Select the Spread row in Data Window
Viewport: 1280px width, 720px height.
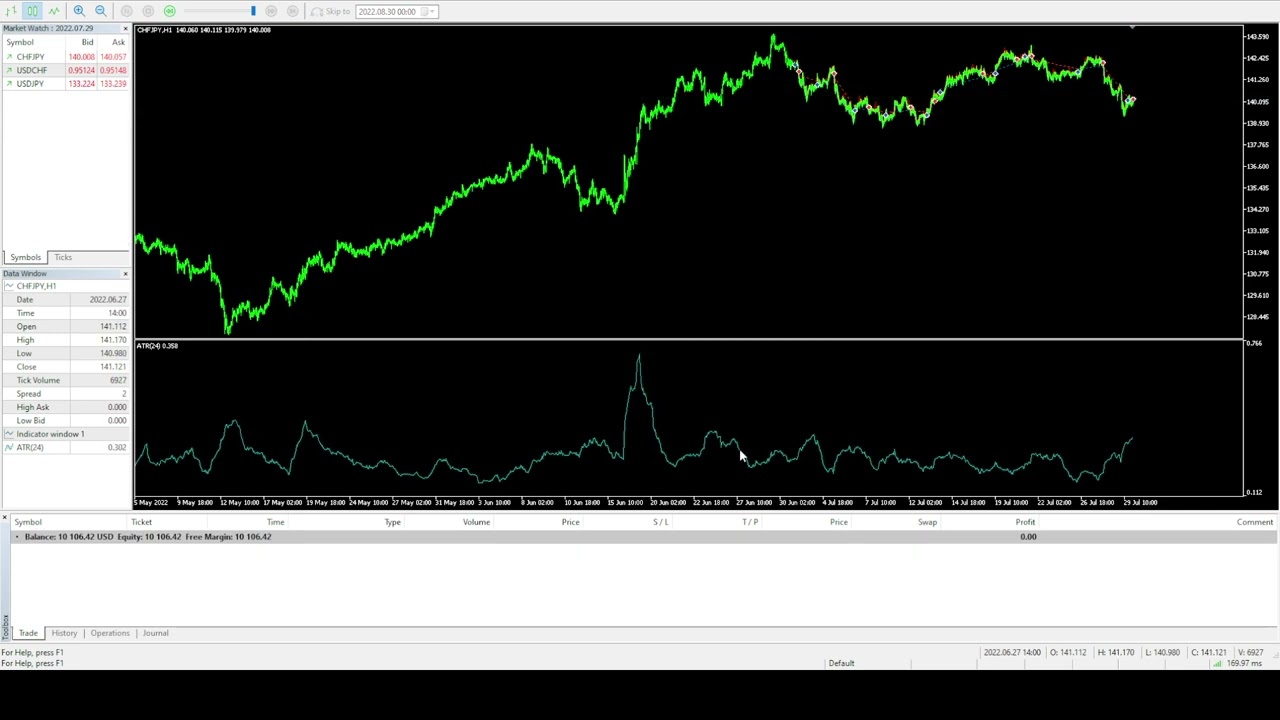click(66, 394)
